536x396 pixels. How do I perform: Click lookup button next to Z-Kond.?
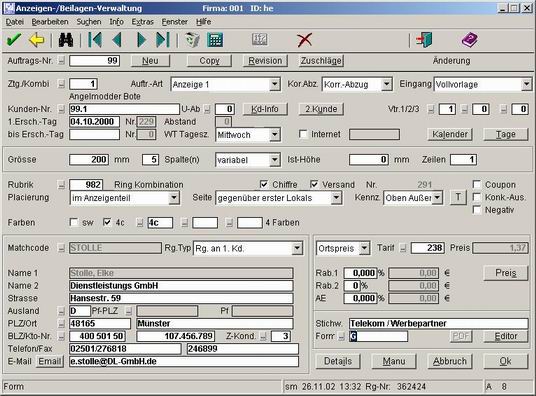pos(263,336)
